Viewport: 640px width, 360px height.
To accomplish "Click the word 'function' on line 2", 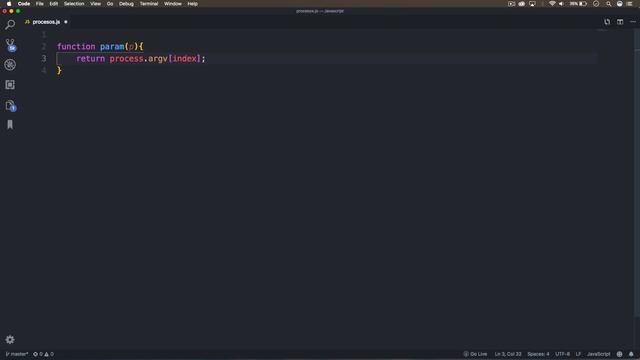I will [76, 47].
